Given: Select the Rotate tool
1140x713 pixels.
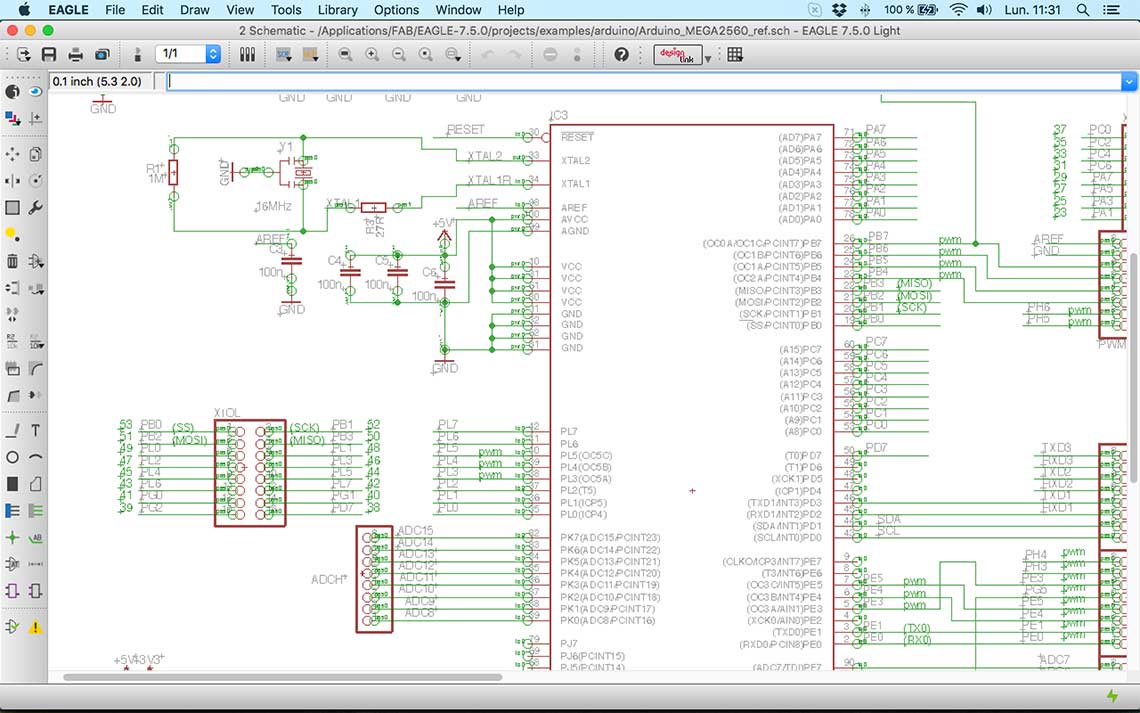Looking at the screenshot, I should pyautogui.click(x=35, y=180).
